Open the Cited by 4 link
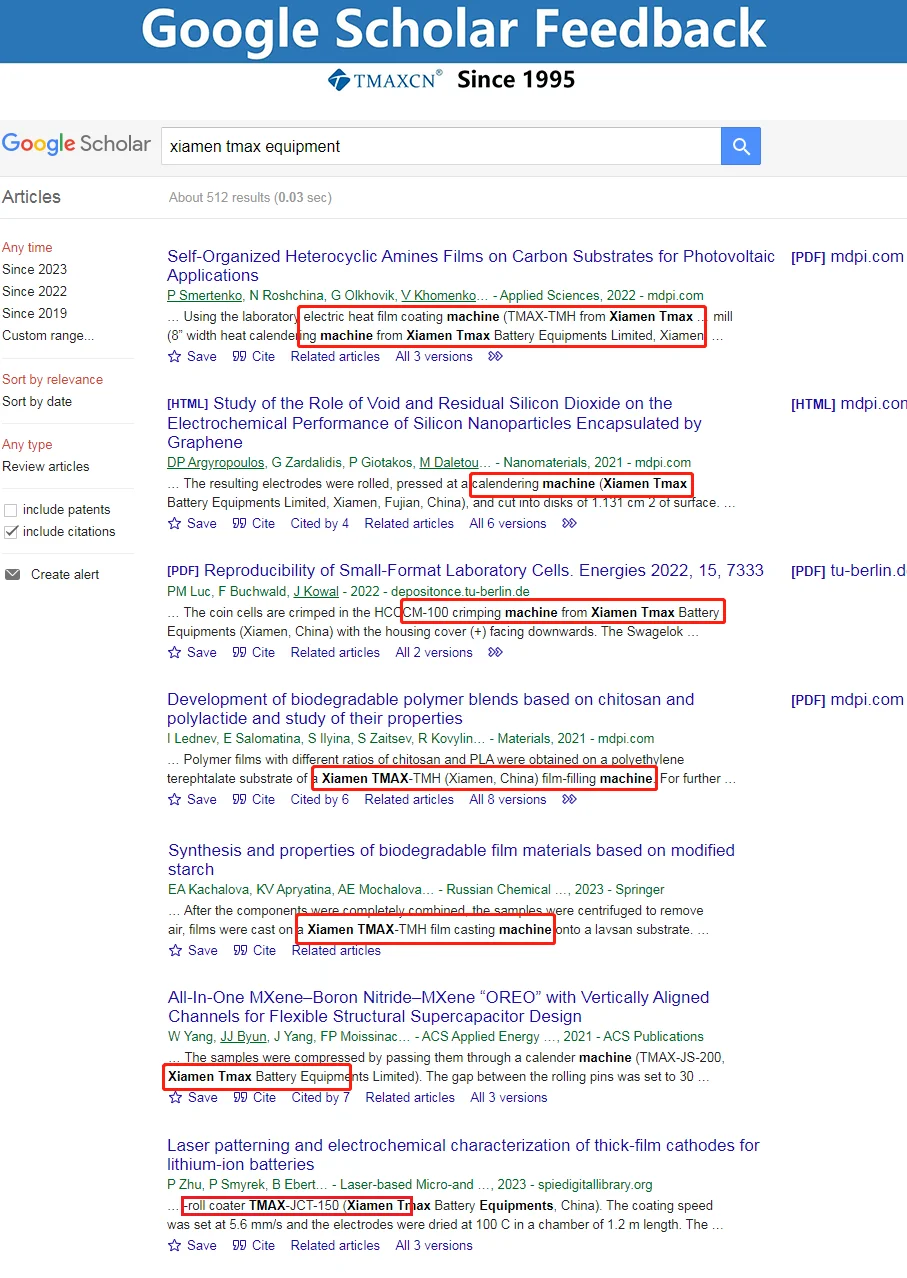 319,523
